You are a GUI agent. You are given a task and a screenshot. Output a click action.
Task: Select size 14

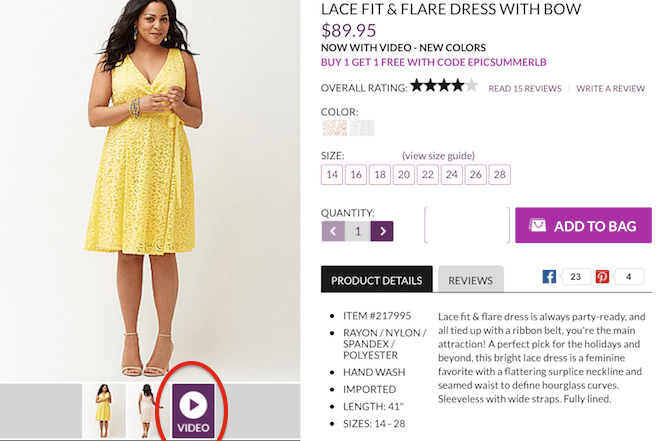(x=332, y=175)
